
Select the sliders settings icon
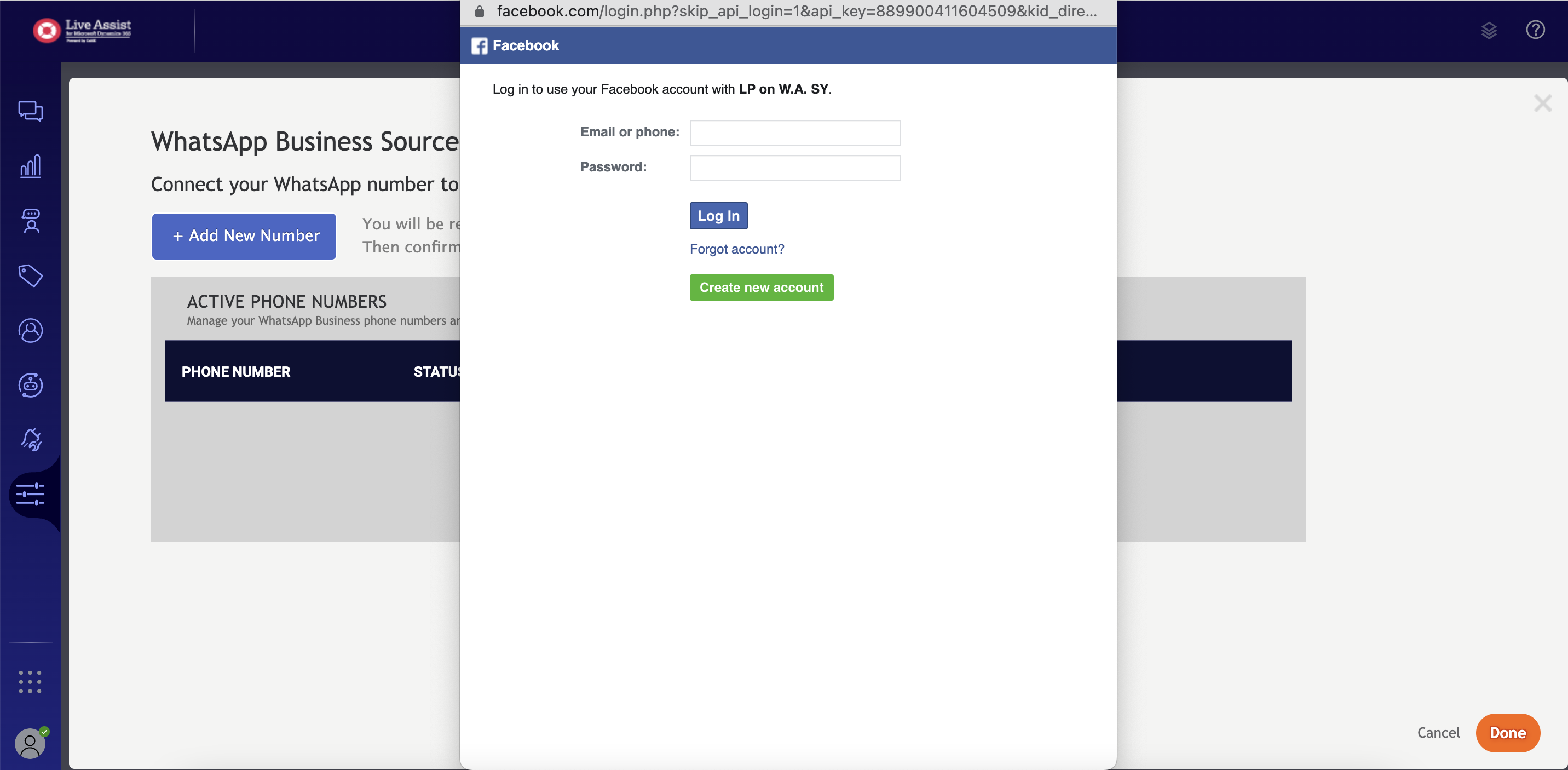[31, 495]
